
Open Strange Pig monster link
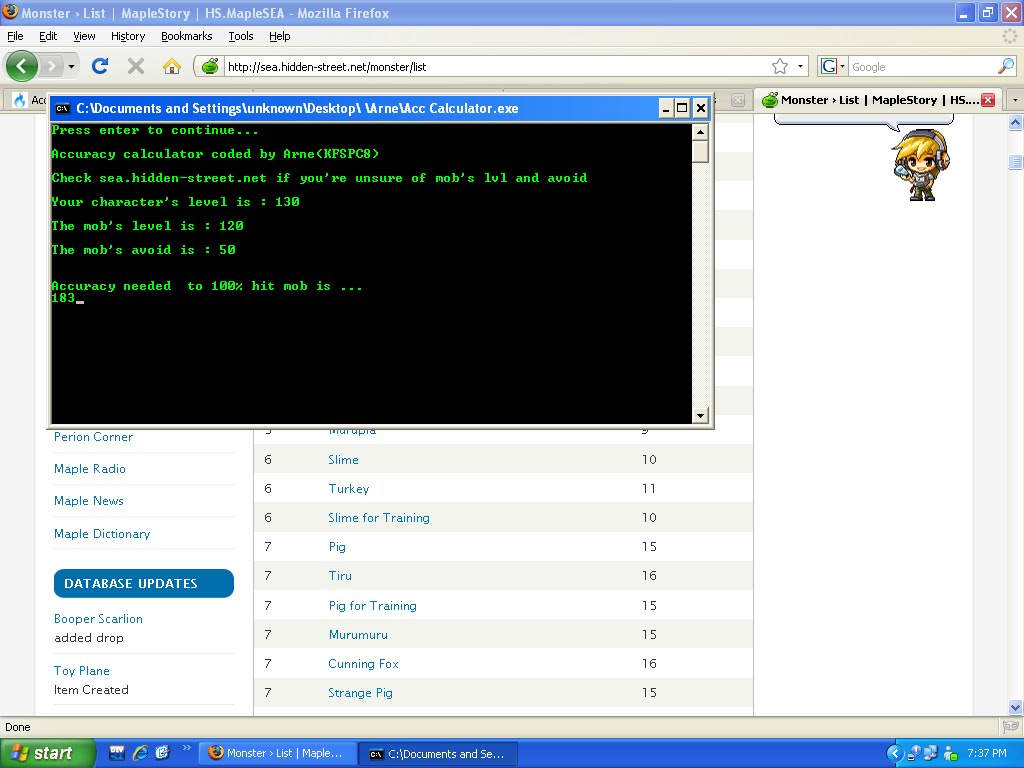coord(360,693)
